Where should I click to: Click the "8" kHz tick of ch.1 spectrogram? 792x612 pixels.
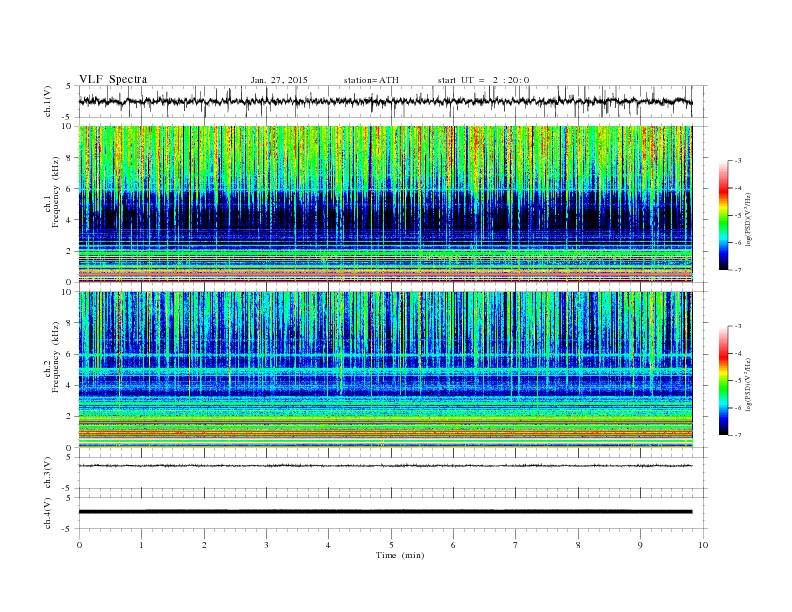click(x=70, y=158)
